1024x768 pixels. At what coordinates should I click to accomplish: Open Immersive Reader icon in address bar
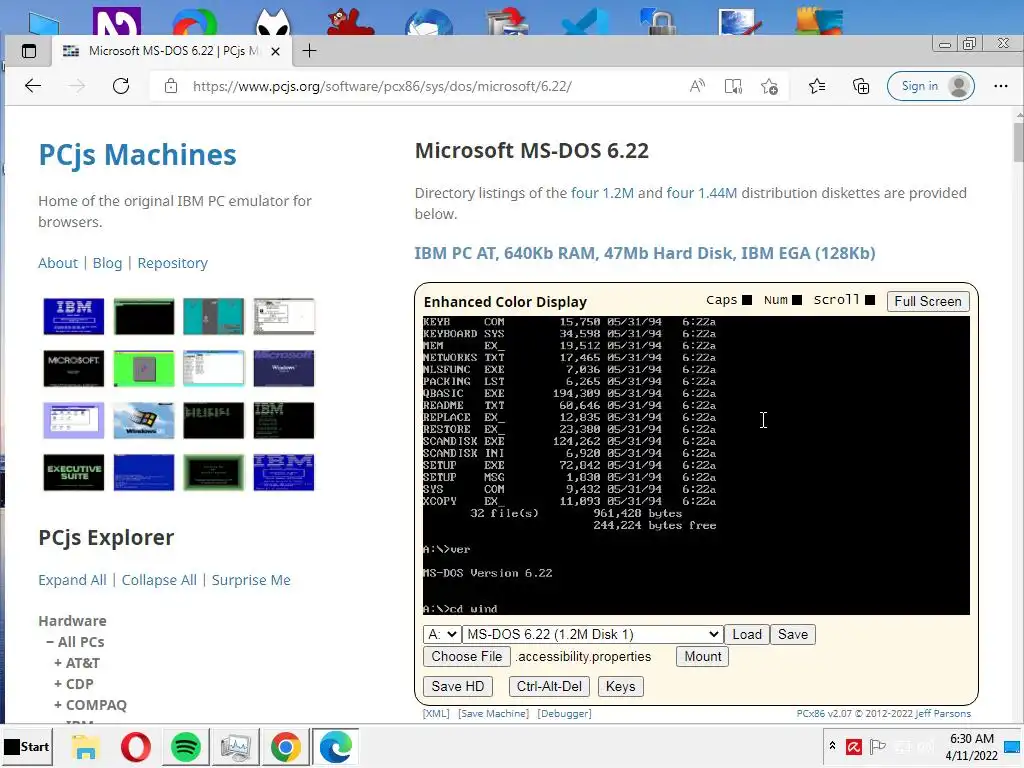pyautogui.click(x=733, y=86)
